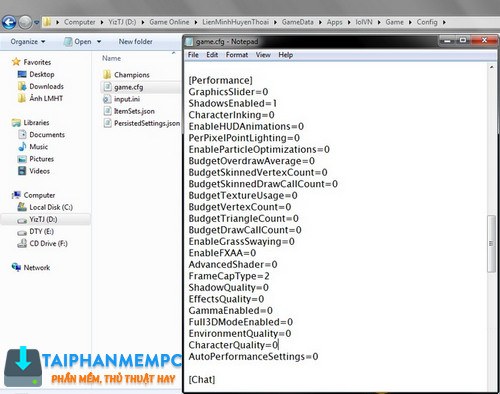Open the Notepad File menu
500x394 pixels.
pyautogui.click(x=193, y=55)
